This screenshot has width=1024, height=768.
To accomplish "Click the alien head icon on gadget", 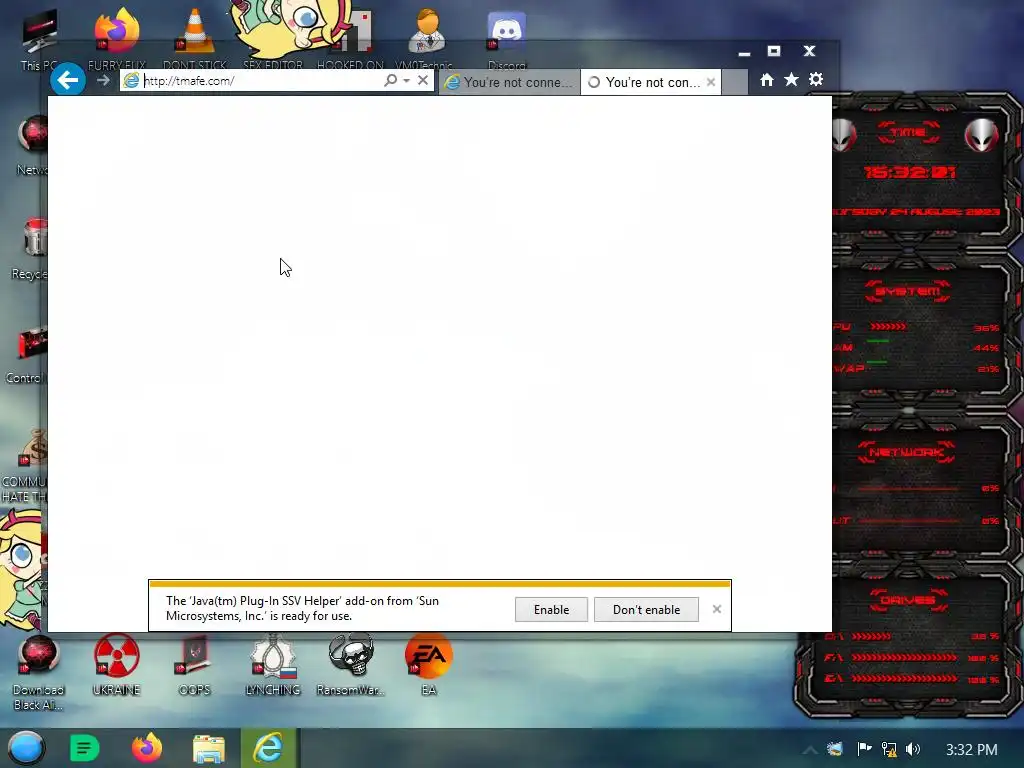I will point(982,135).
